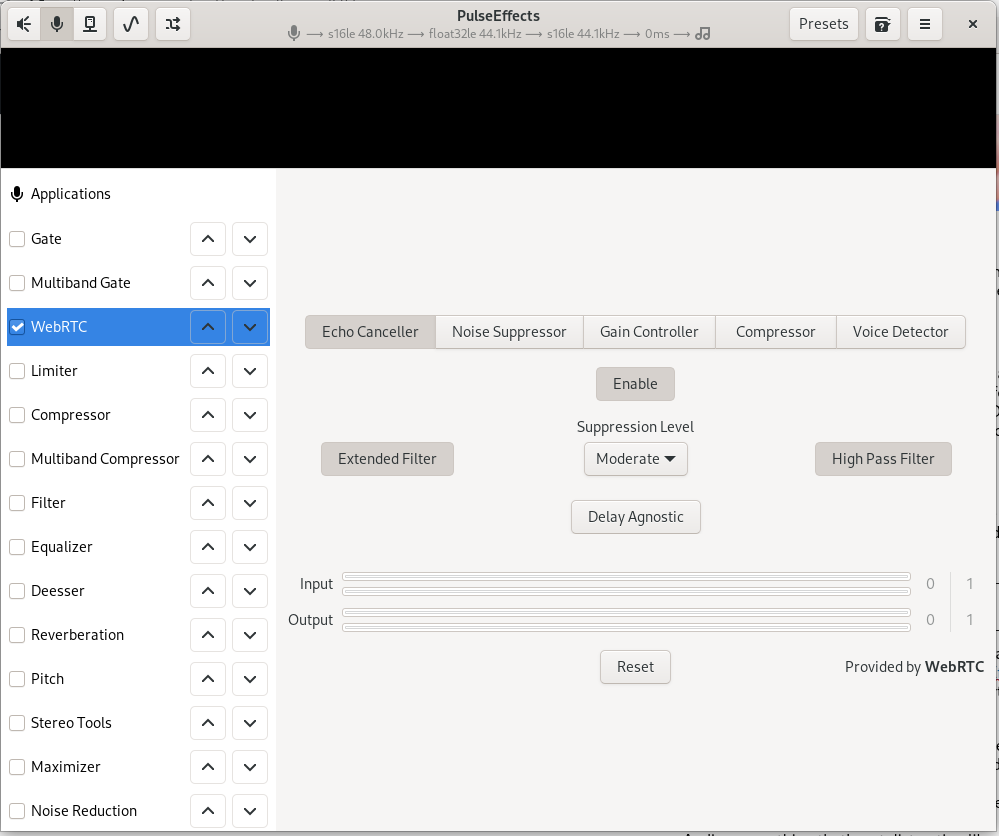The image size is (999, 836).
Task: Uncheck the WebRTC plugin checkbox
Action: pos(17,327)
